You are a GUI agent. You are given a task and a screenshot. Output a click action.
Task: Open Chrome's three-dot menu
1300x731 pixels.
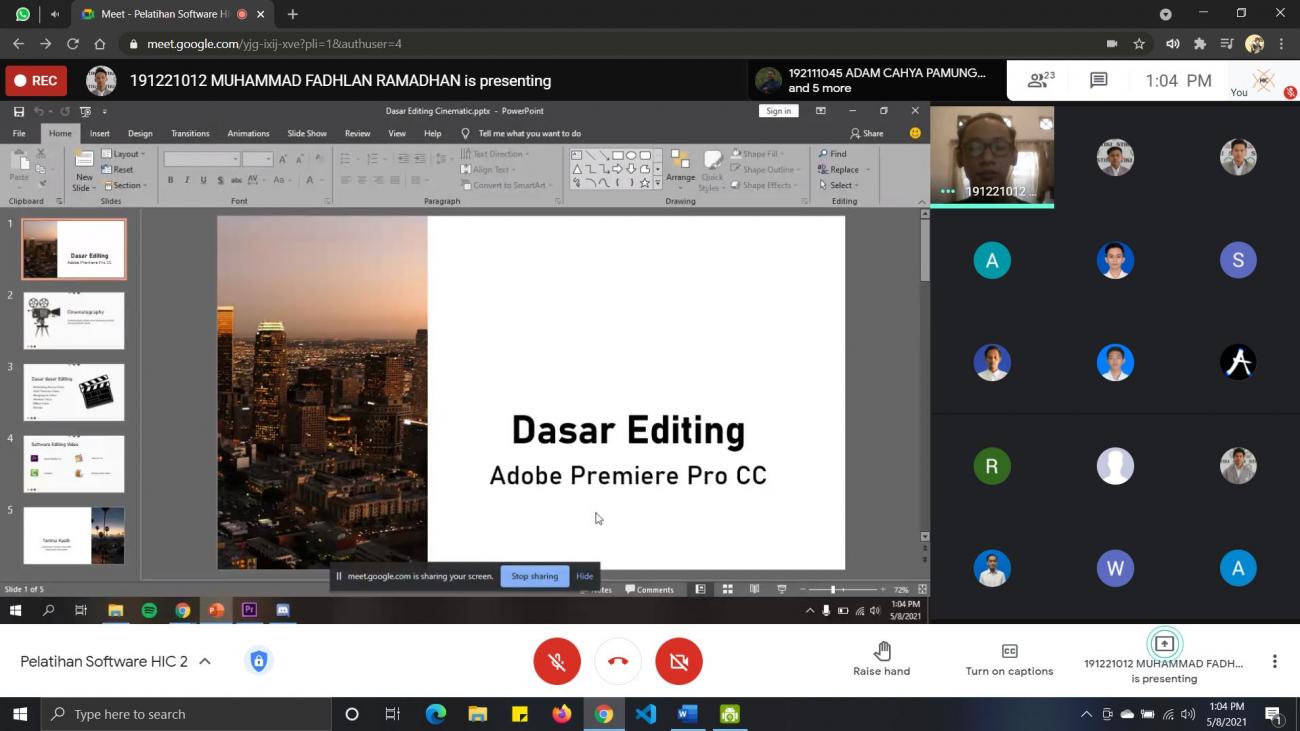tap(1281, 44)
